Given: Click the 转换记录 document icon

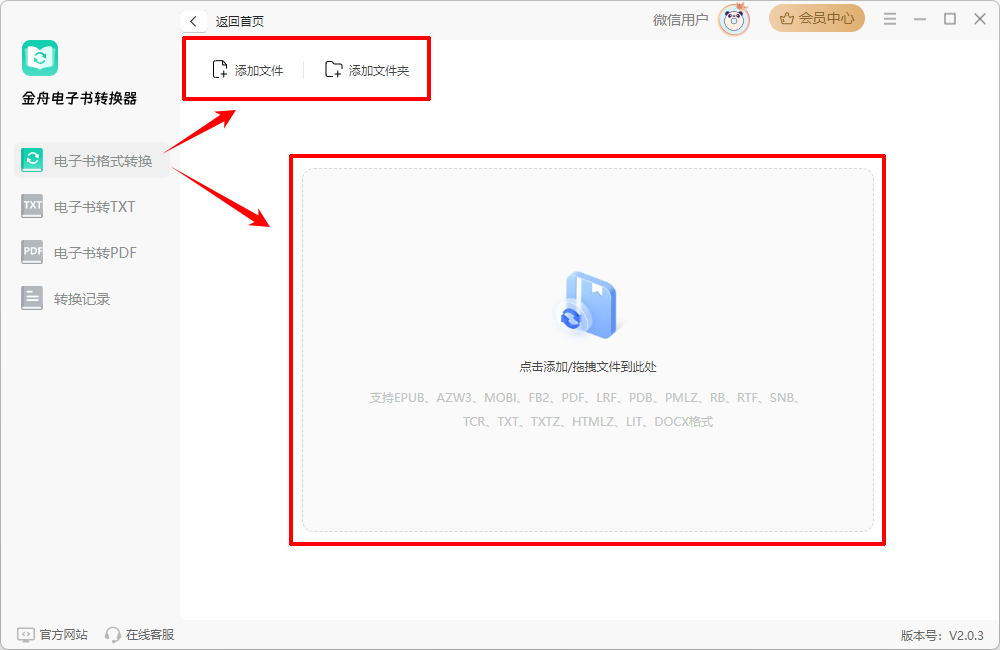Looking at the screenshot, I should point(32,298).
